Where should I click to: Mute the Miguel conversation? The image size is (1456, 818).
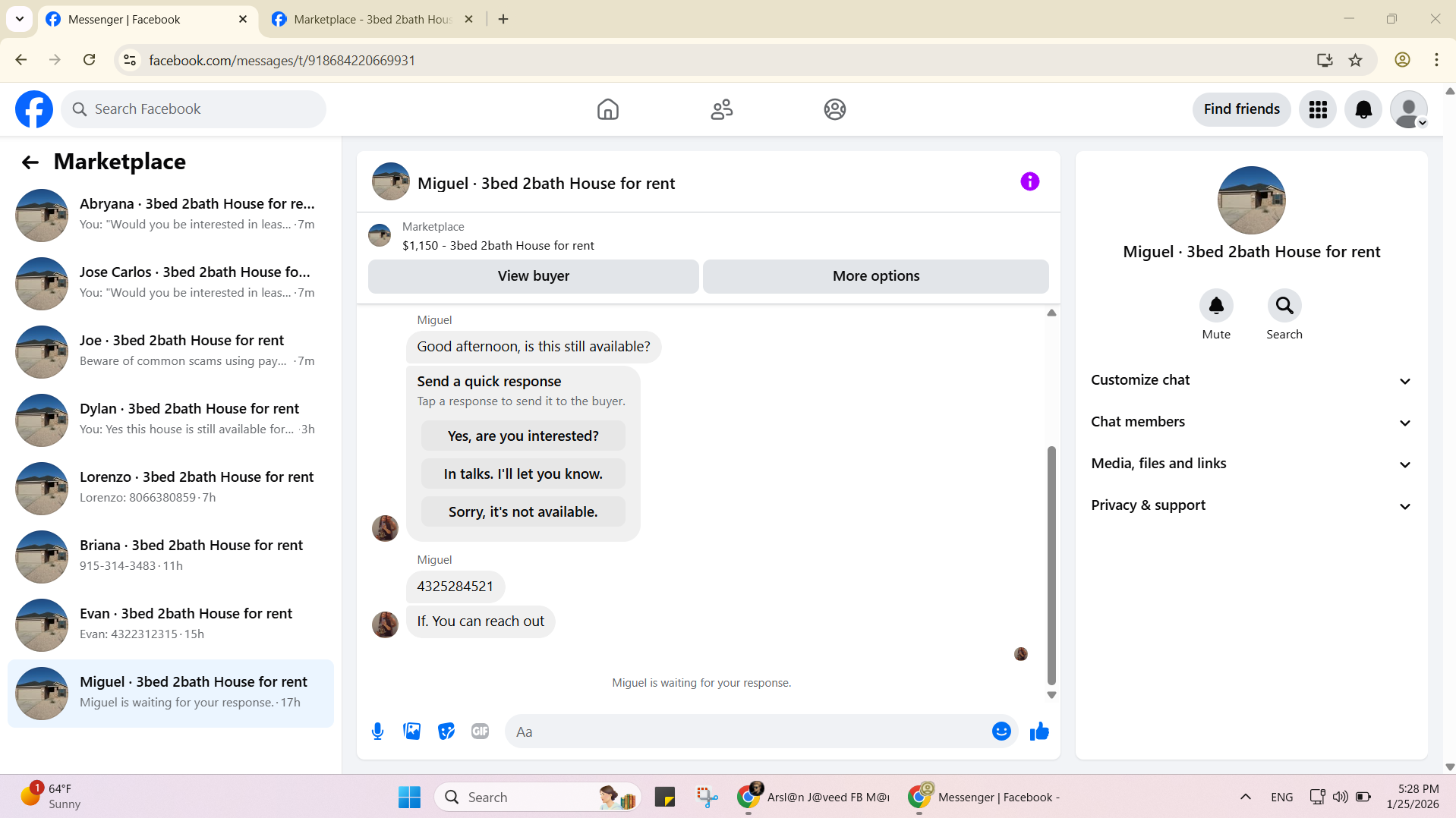pyautogui.click(x=1216, y=306)
